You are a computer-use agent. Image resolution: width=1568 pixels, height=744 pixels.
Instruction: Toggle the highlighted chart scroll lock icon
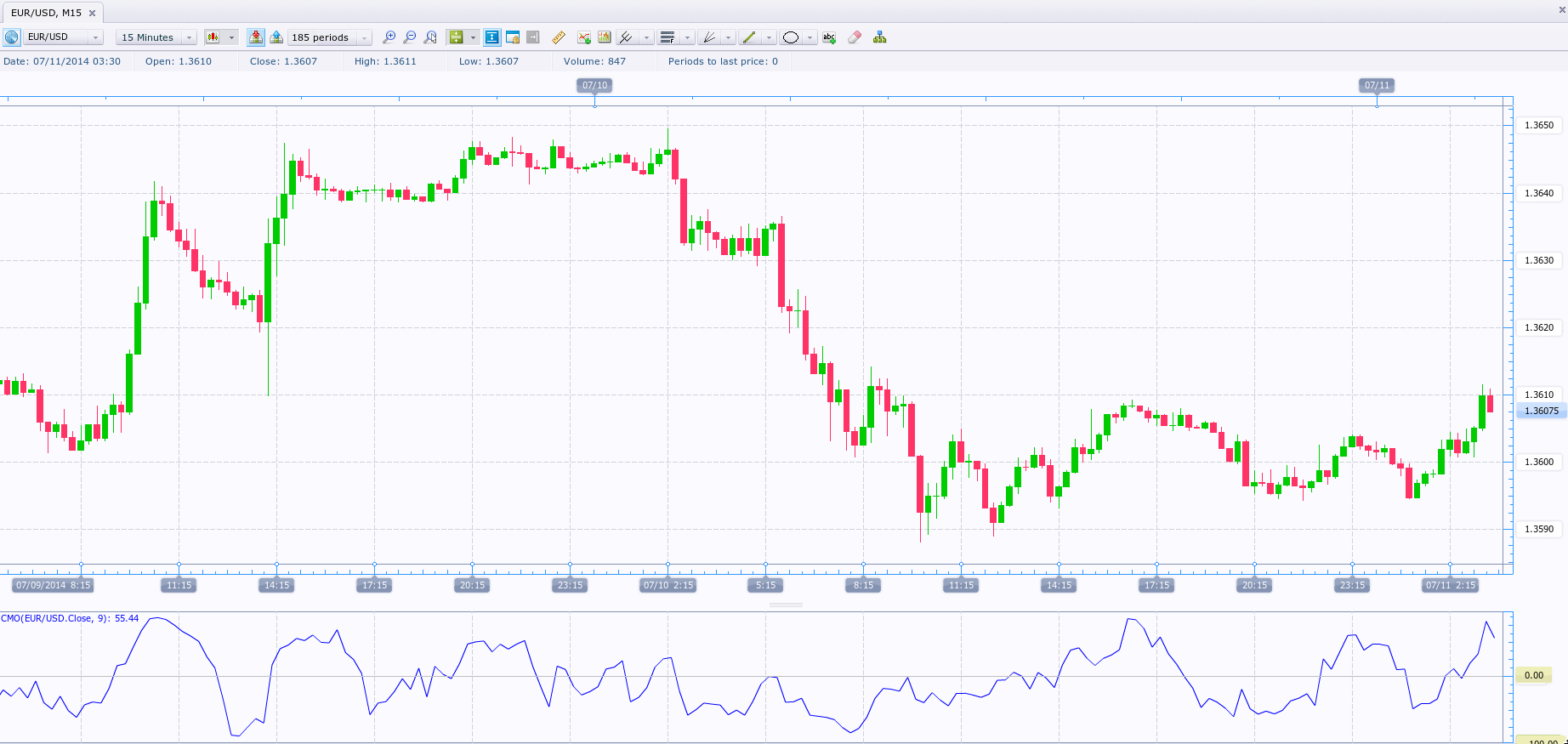click(x=256, y=37)
